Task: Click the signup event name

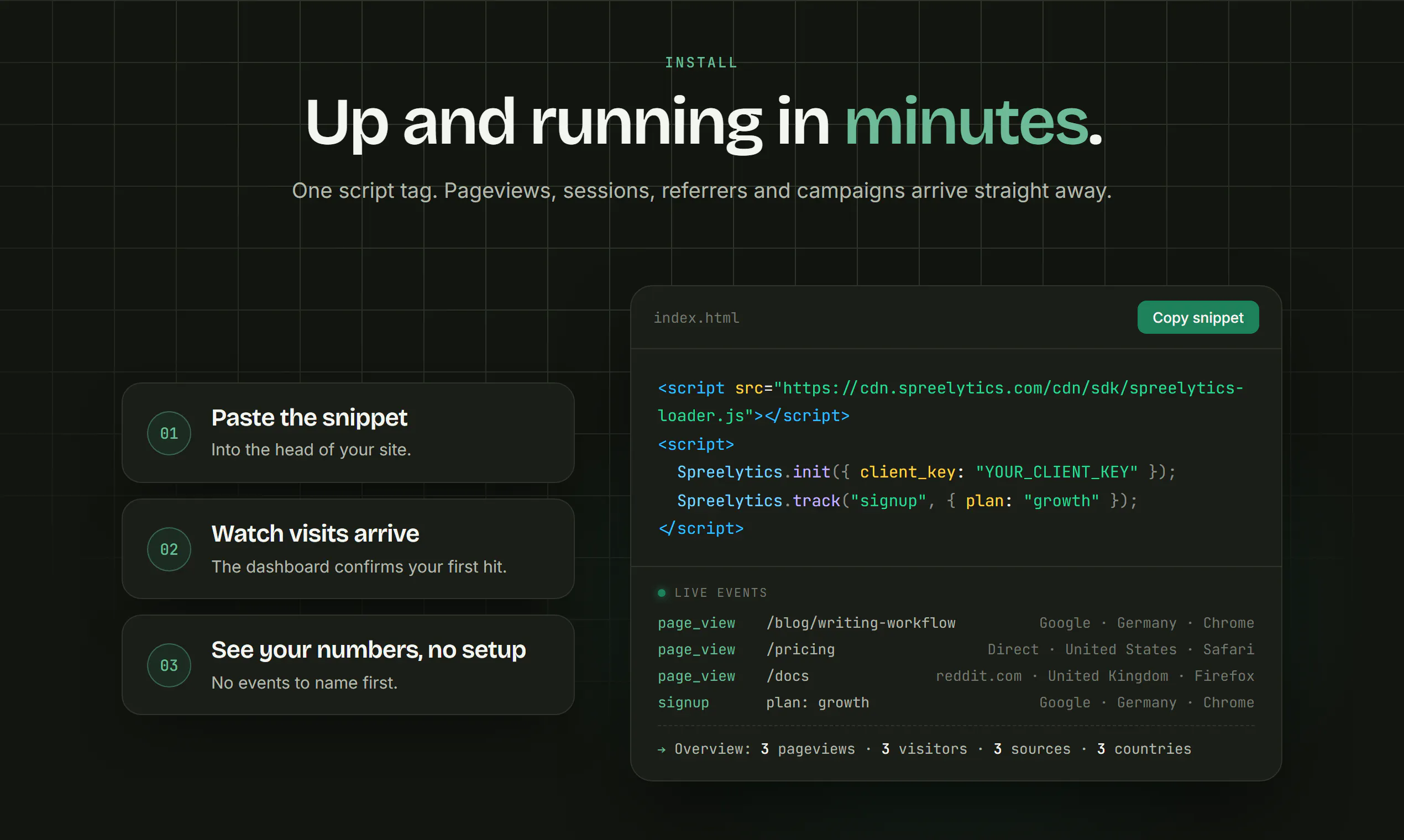Action: point(683,702)
